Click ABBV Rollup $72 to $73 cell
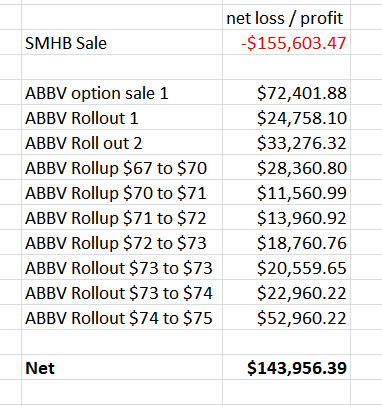This screenshot has height=406, width=382. click(122, 242)
